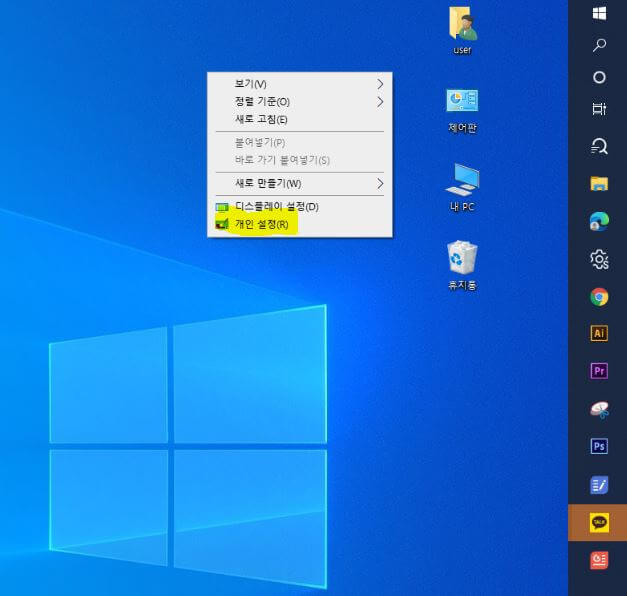Open the Snipping tool scissors icon

(x=599, y=410)
